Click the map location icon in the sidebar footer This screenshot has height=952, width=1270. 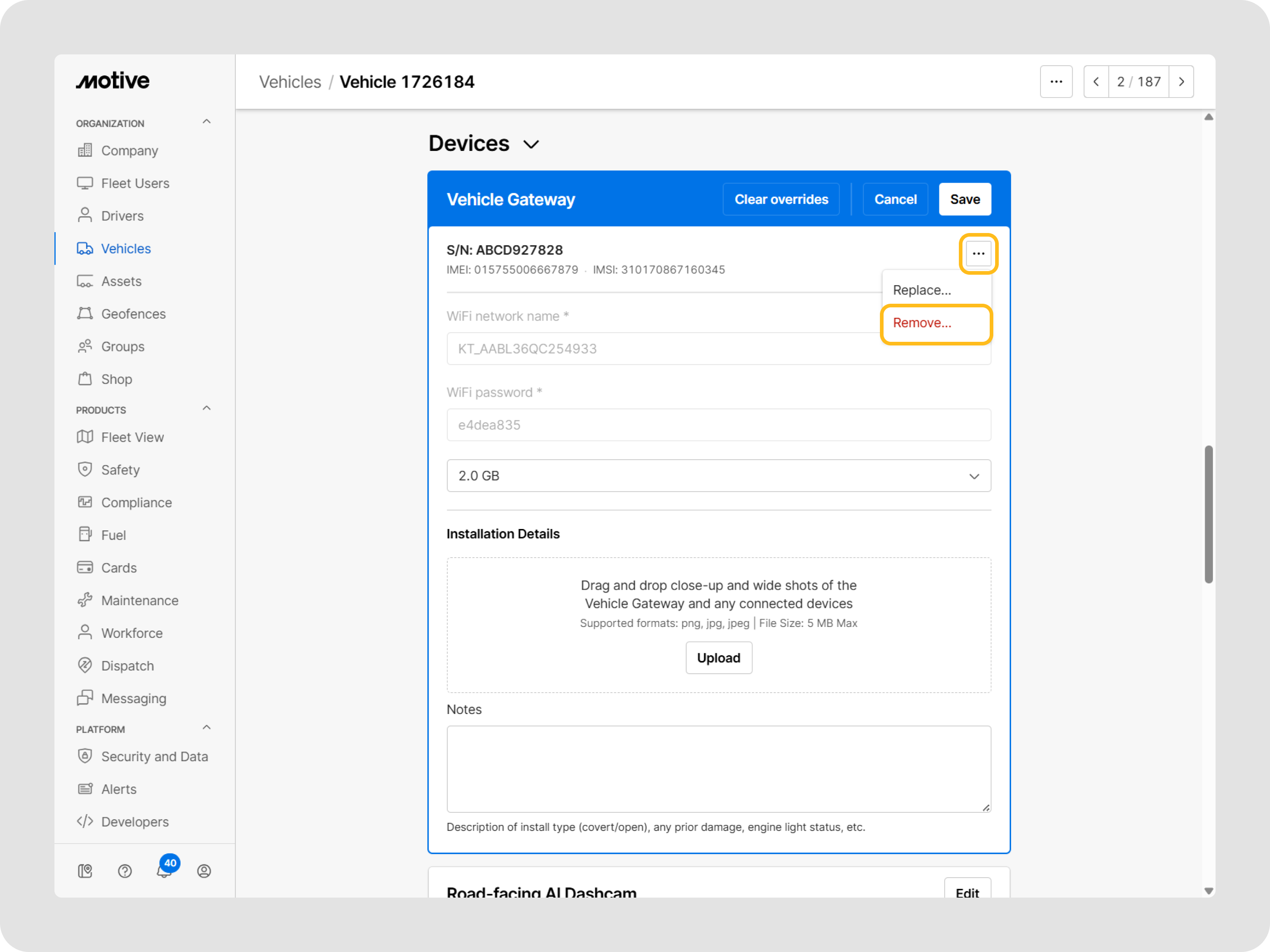click(85, 871)
